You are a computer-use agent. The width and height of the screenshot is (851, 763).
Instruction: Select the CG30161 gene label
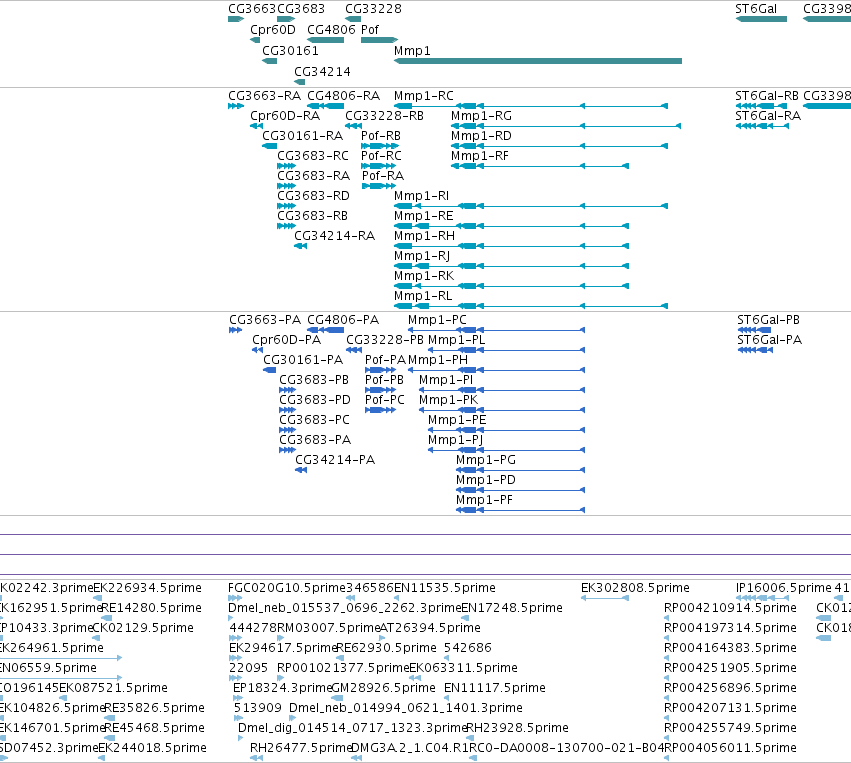[x=290, y=50]
